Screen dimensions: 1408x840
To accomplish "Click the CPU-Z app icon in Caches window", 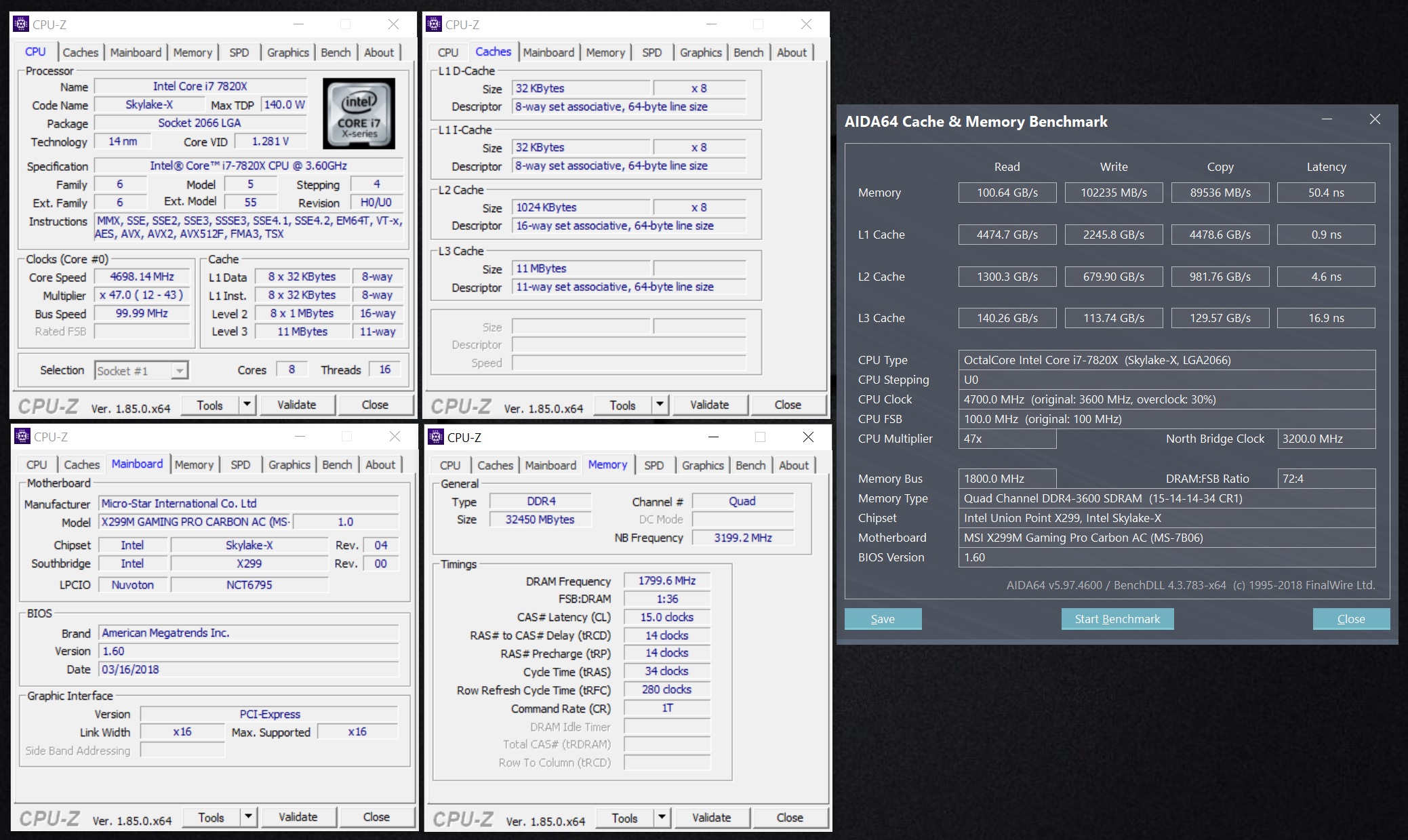I will [434, 24].
